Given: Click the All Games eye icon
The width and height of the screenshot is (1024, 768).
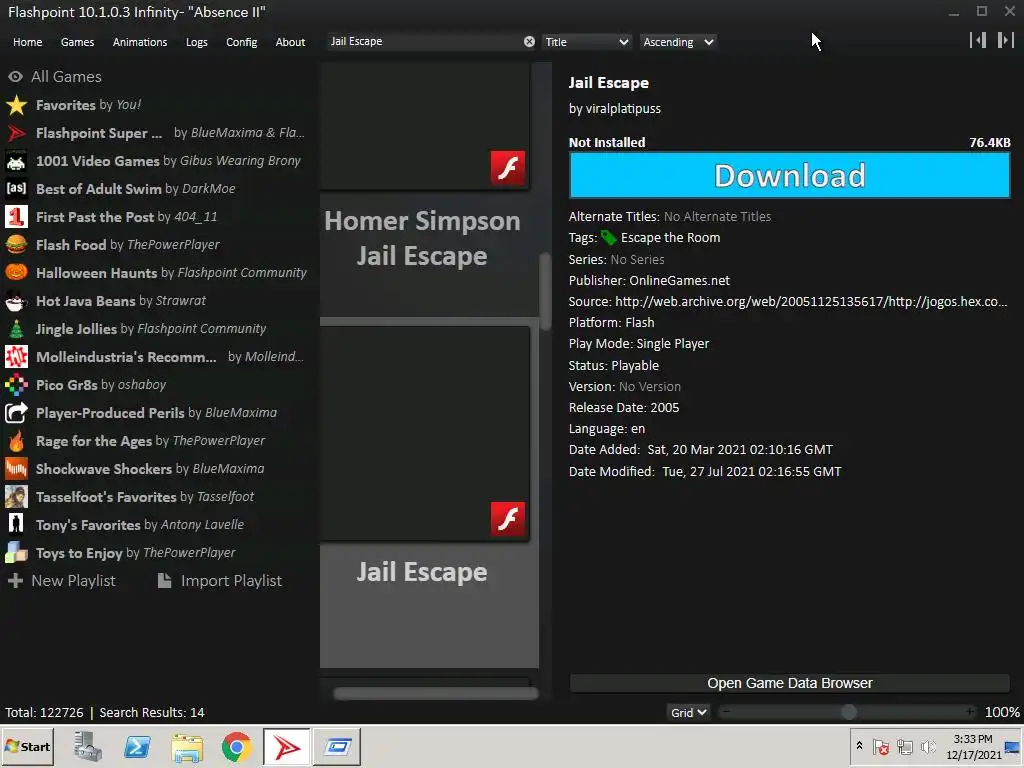Looking at the screenshot, I should (x=15, y=77).
